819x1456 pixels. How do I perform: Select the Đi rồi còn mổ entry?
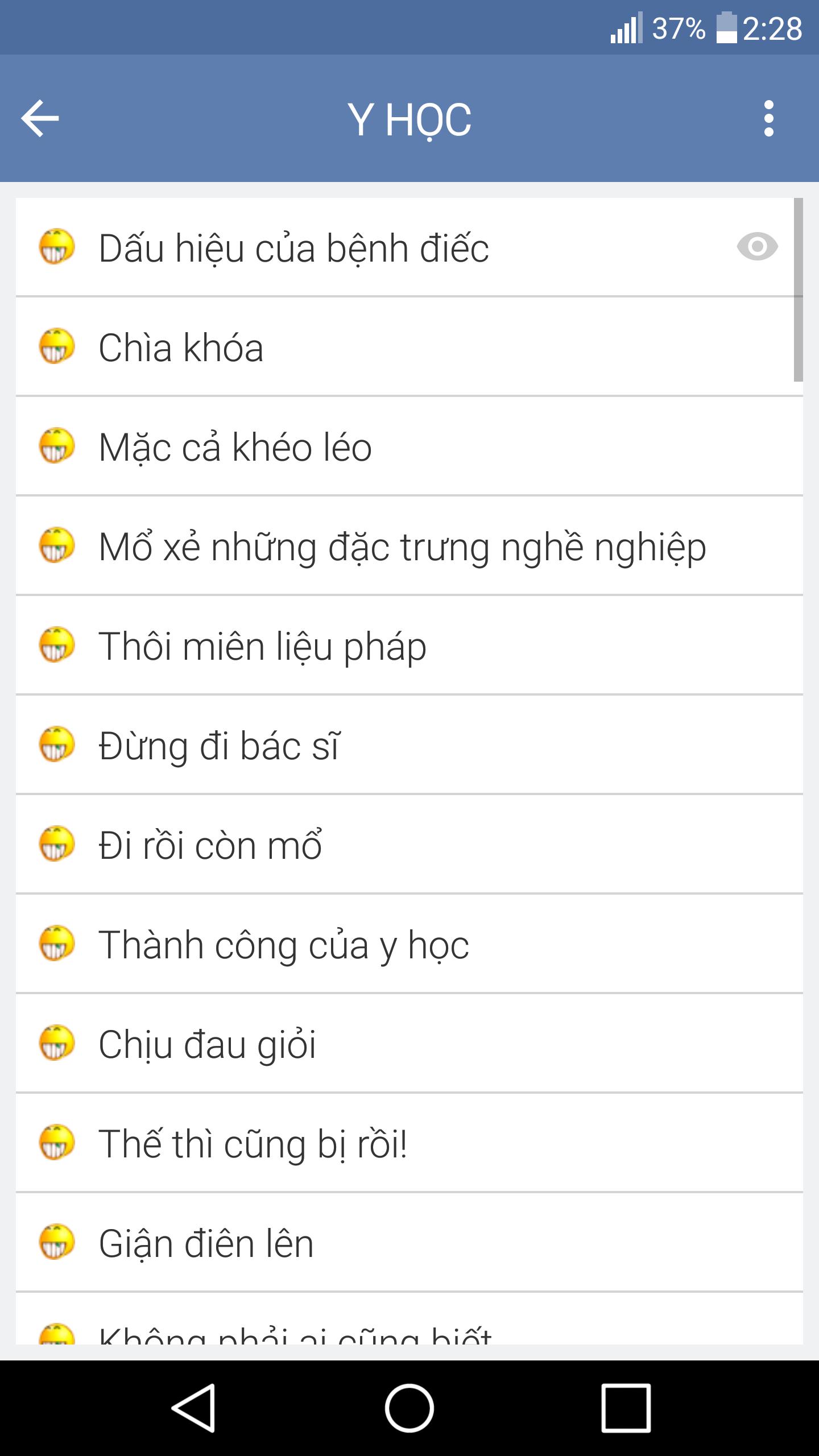[x=409, y=844]
